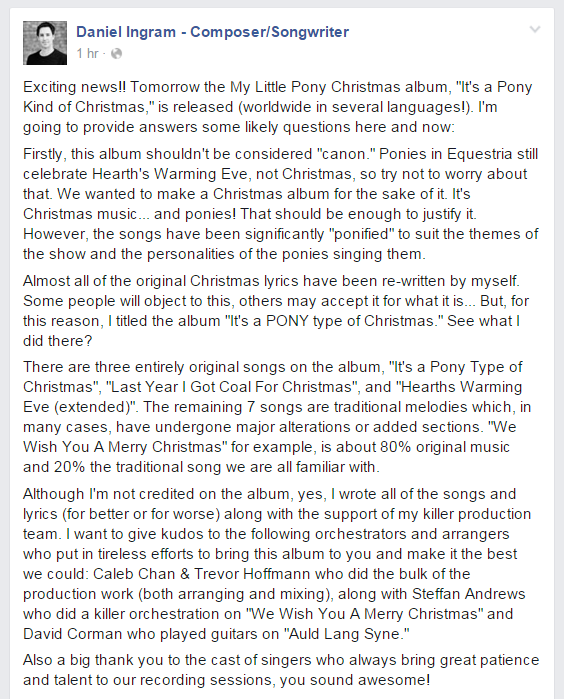The width and height of the screenshot is (564, 699).
Task: Click the paragraph starting 'Almost all of the original'
Action: pos(276,311)
